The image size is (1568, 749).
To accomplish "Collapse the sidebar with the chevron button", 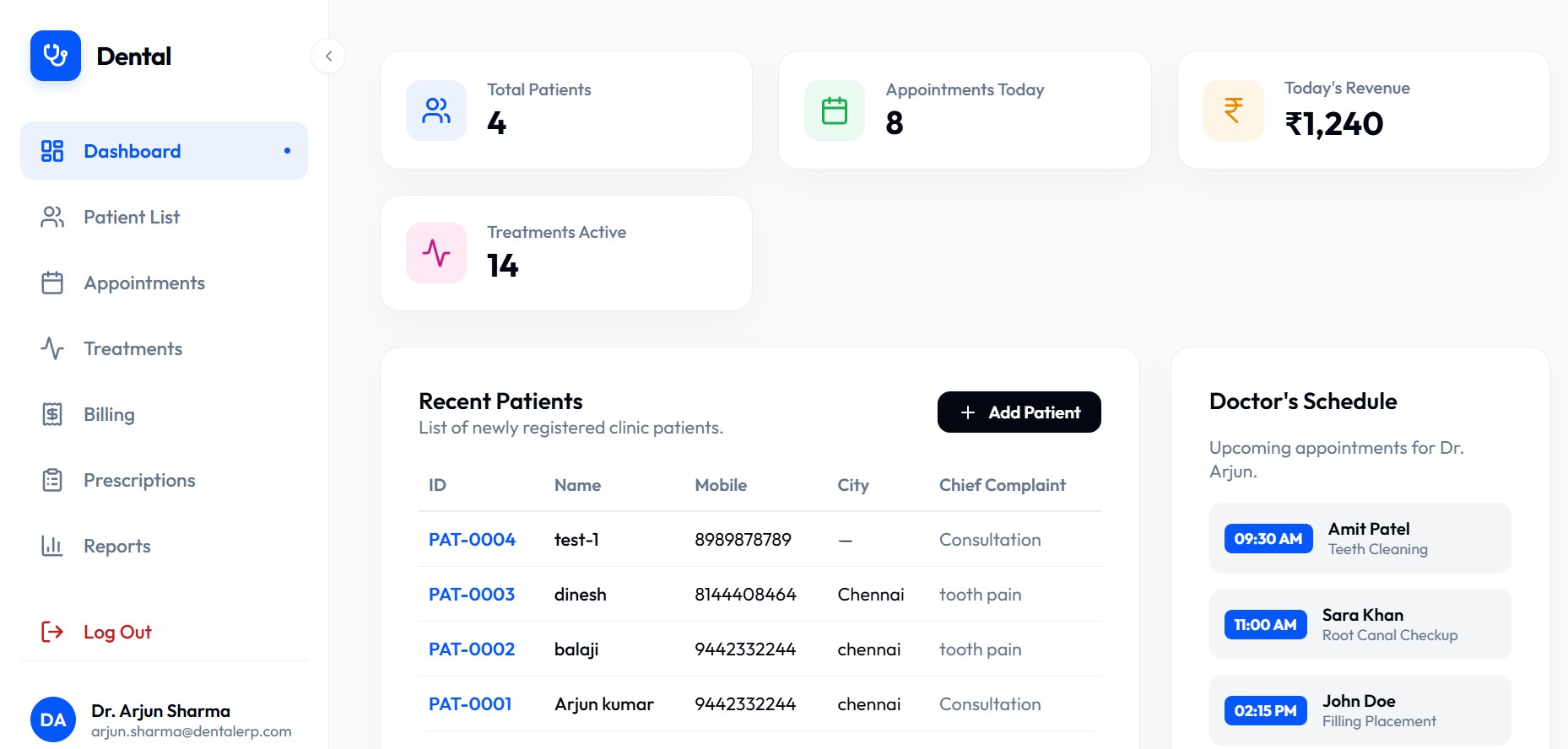I will point(328,57).
